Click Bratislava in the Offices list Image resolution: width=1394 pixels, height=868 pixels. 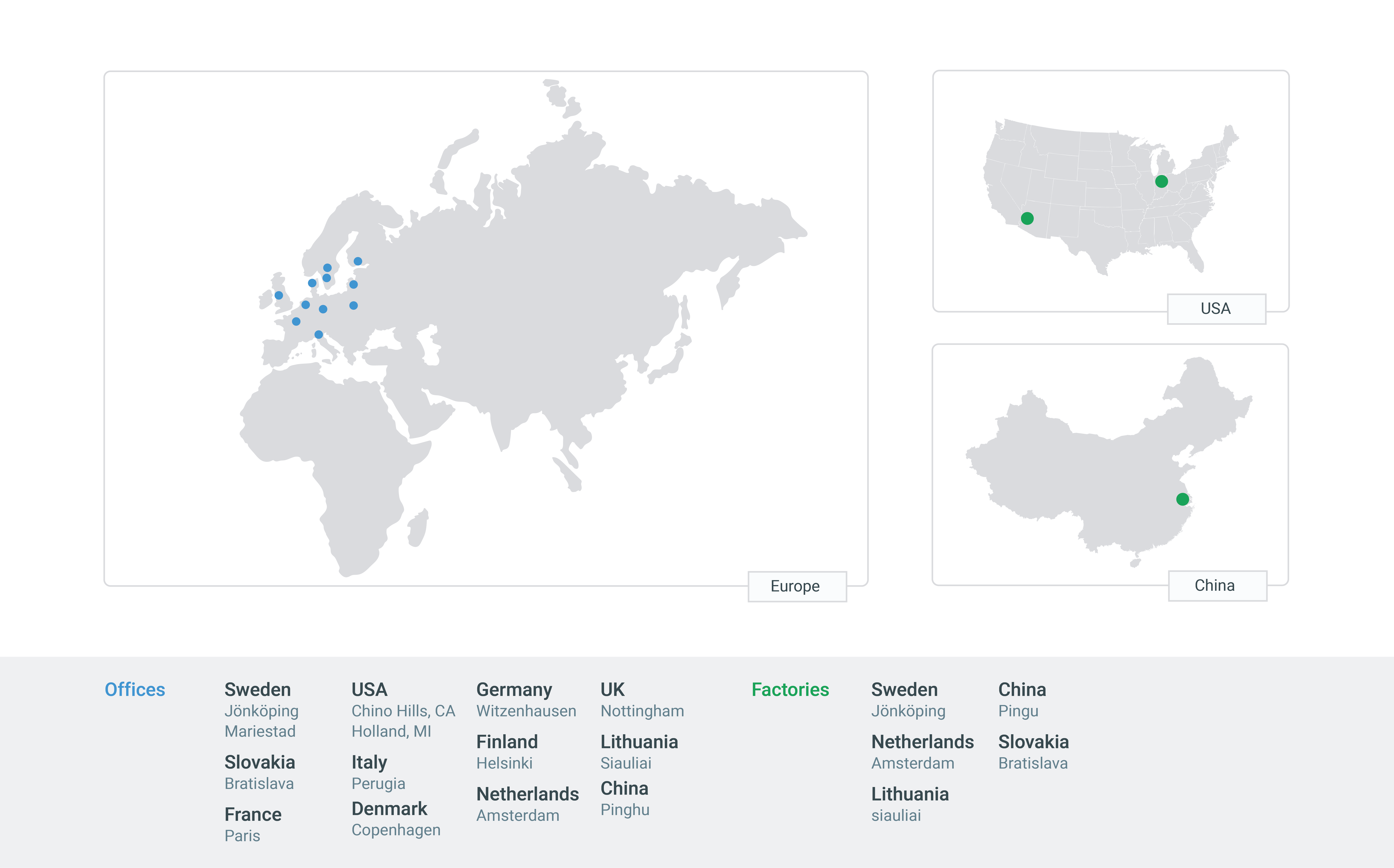[259, 784]
